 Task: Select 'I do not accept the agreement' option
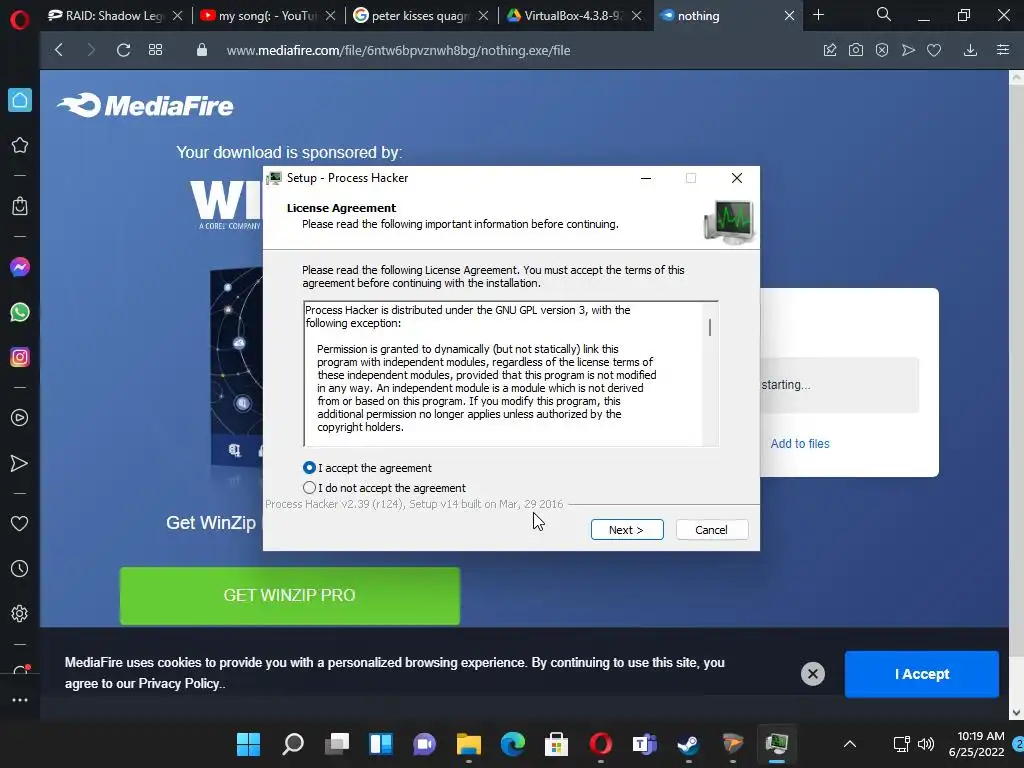tap(310, 488)
